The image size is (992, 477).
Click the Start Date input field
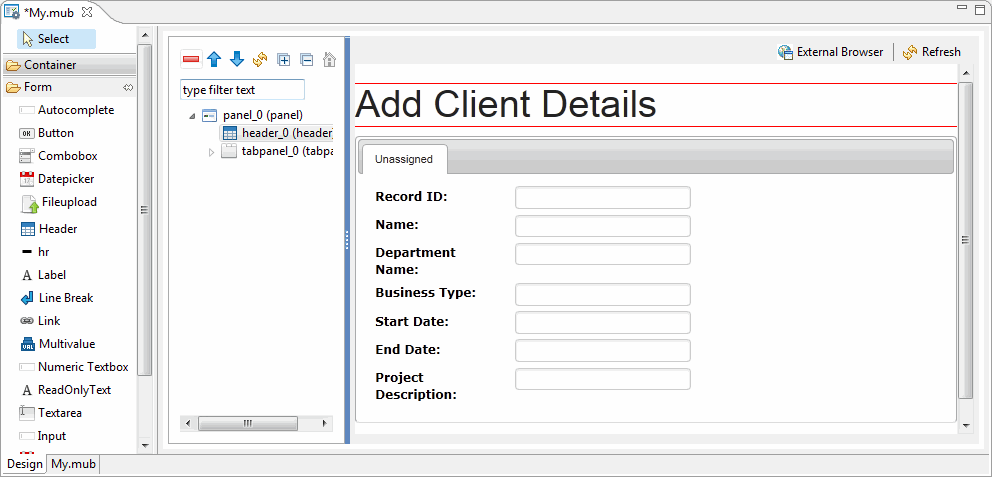(x=602, y=323)
